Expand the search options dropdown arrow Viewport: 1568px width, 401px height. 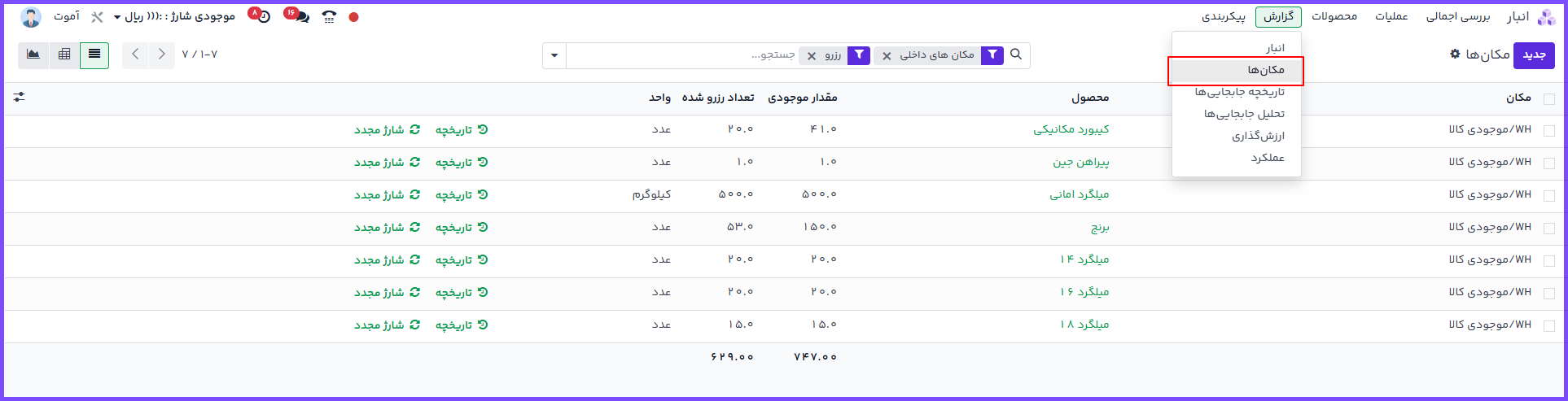(x=554, y=55)
